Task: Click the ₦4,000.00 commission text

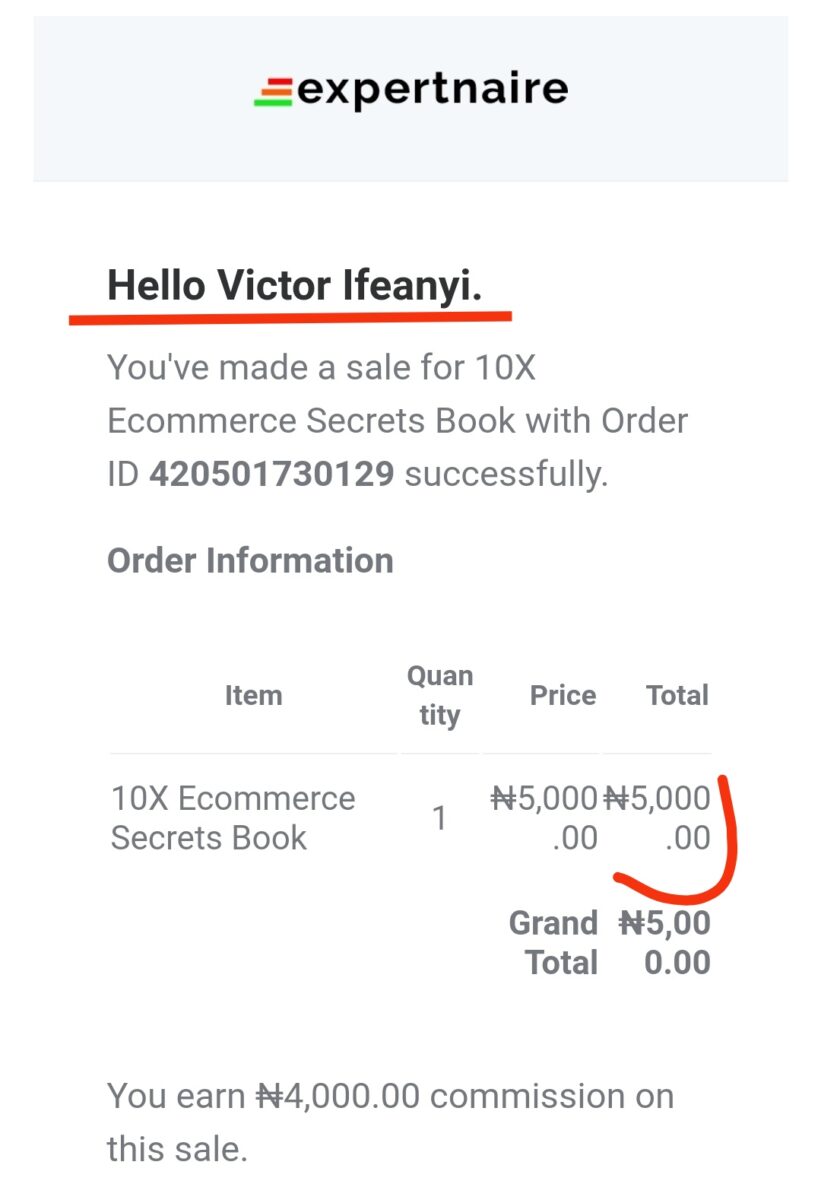Action: (x=336, y=1096)
